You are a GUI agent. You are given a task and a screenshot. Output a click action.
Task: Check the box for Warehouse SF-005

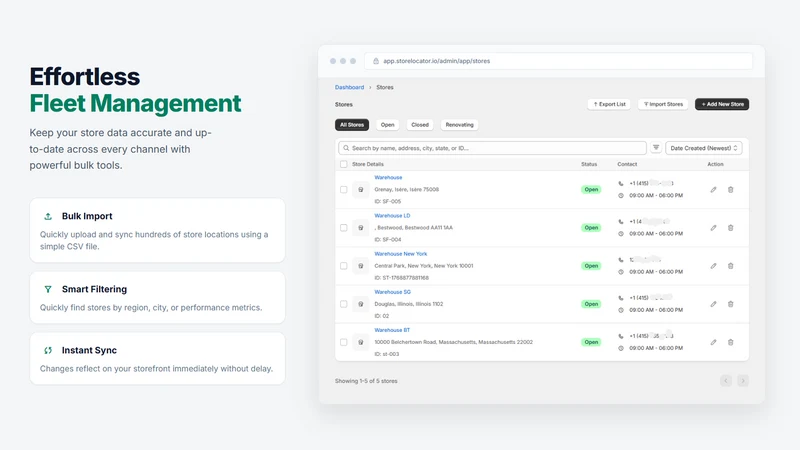pos(344,190)
